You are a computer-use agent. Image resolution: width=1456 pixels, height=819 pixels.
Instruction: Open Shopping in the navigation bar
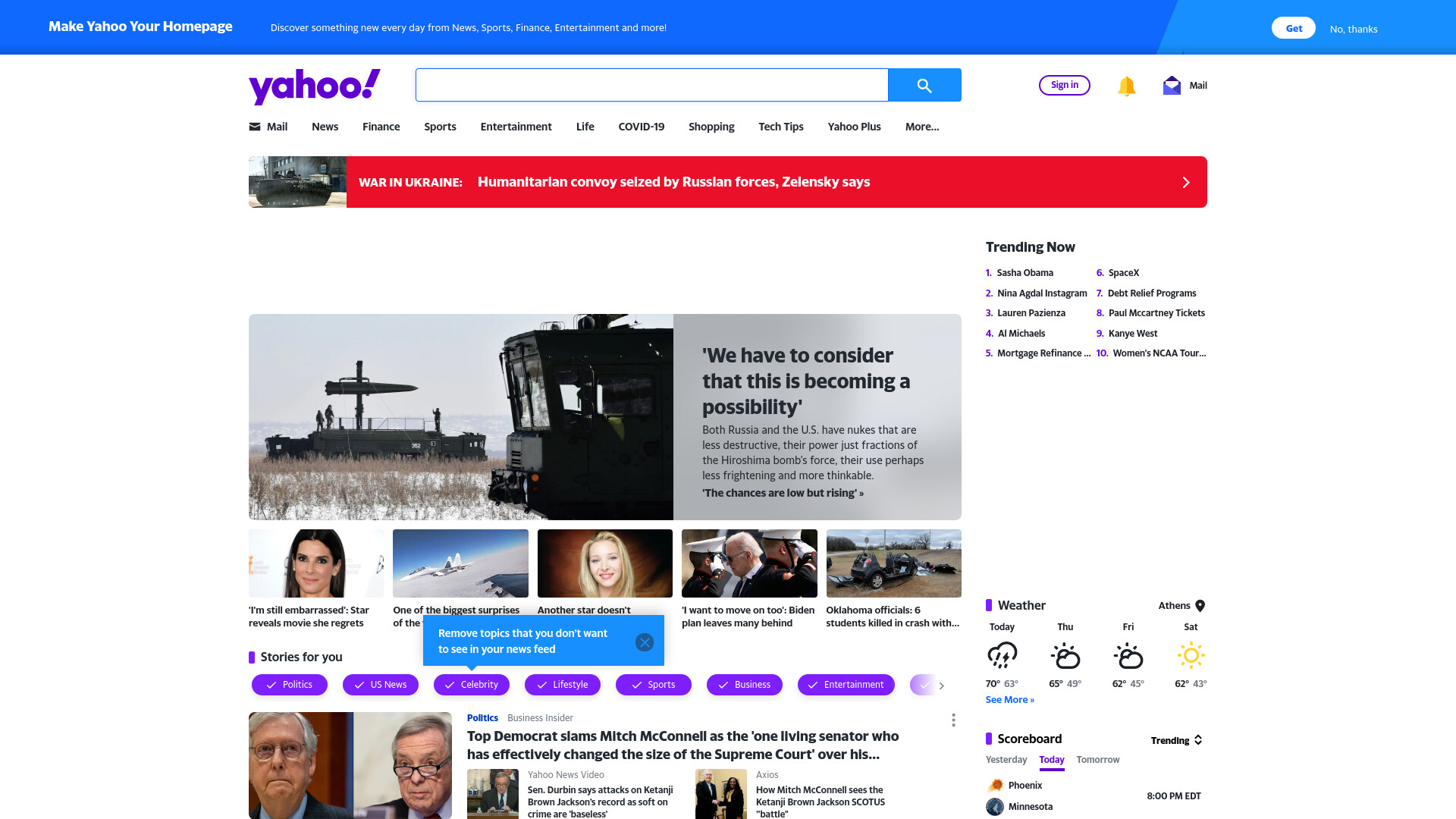tap(711, 127)
